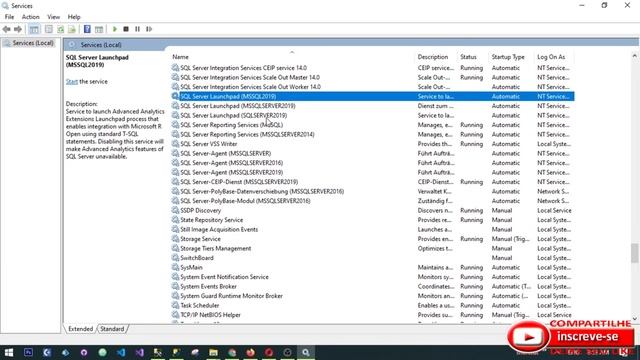The height and width of the screenshot is (360, 640).
Task: Open the Help toolbar icon
Action: [x=87, y=29]
